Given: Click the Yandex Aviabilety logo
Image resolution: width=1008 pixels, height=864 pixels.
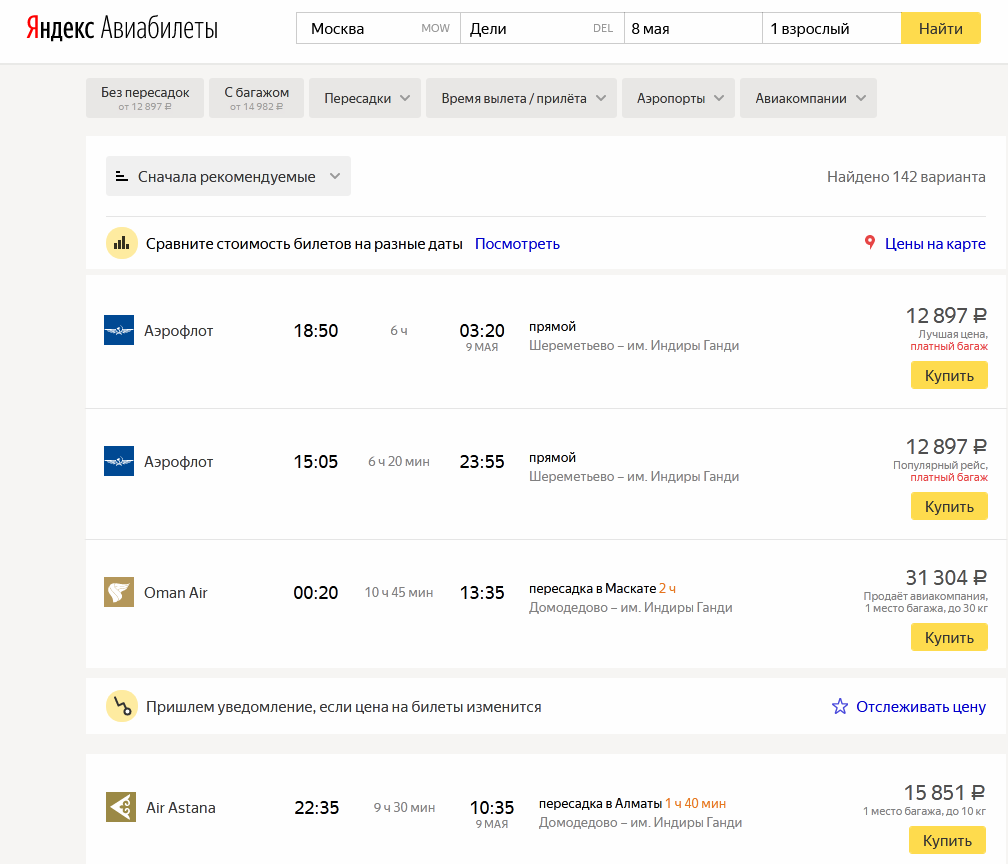Looking at the screenshot, I should click(121, 28).
